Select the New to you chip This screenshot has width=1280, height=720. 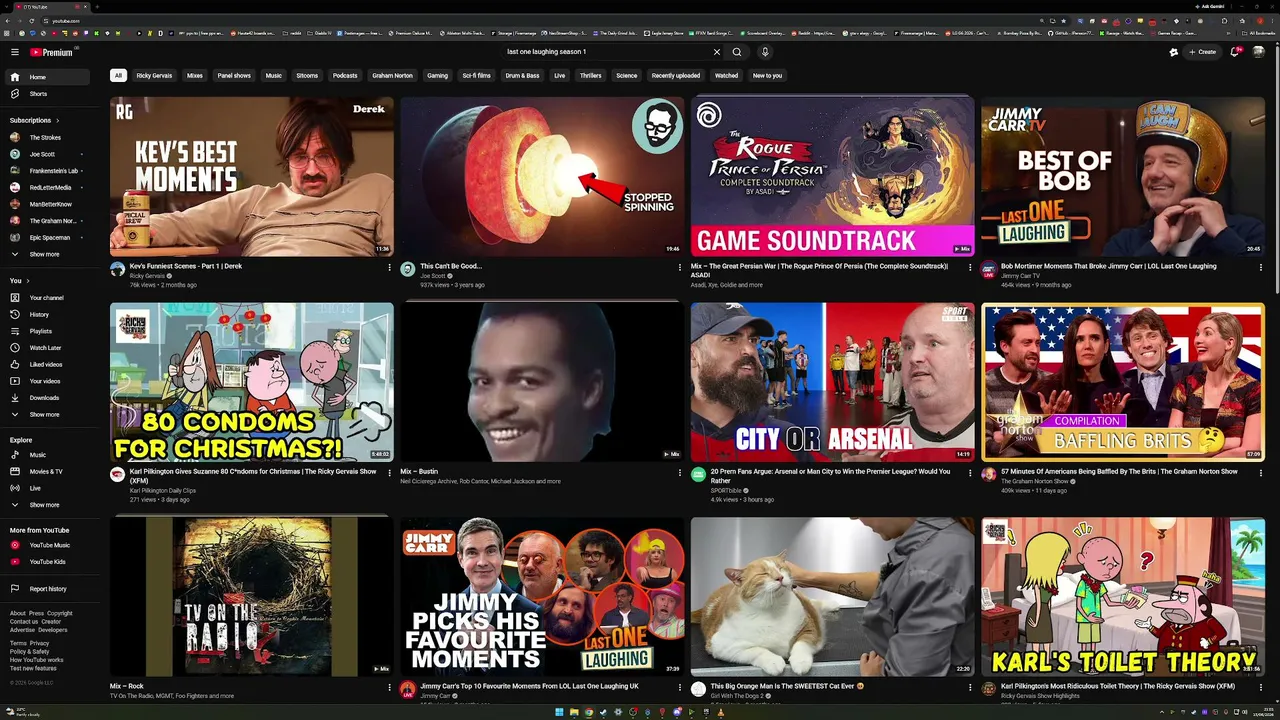(x=767, y=76)
